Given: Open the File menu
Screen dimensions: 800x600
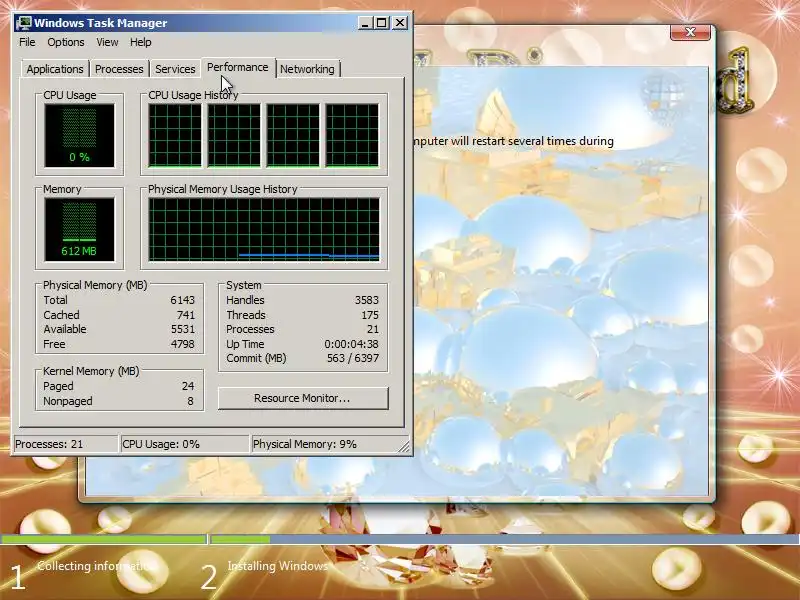Looking at the screenshot, I should (27, 42).
